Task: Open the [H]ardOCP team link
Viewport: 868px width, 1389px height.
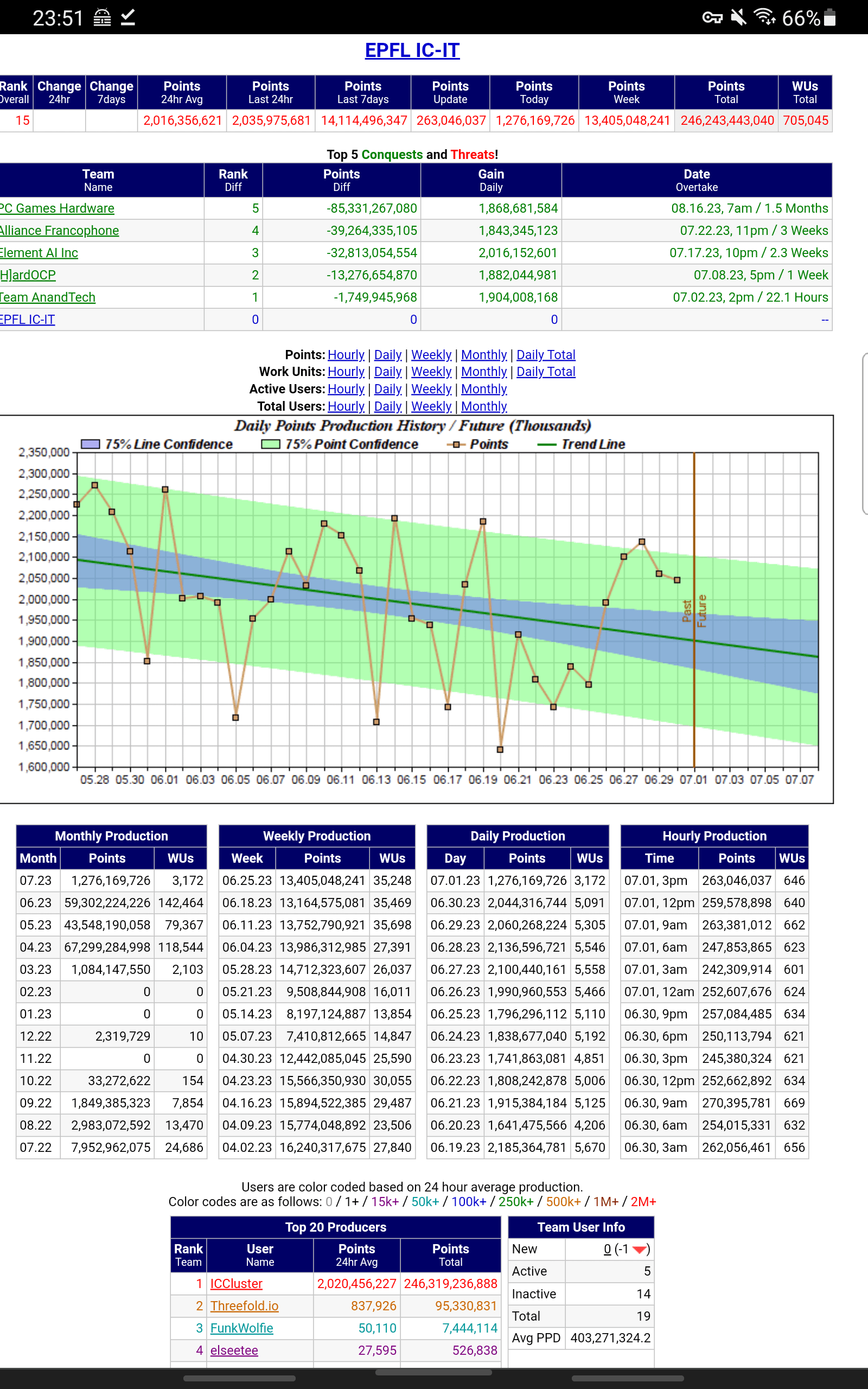Action: coord(28,276)
